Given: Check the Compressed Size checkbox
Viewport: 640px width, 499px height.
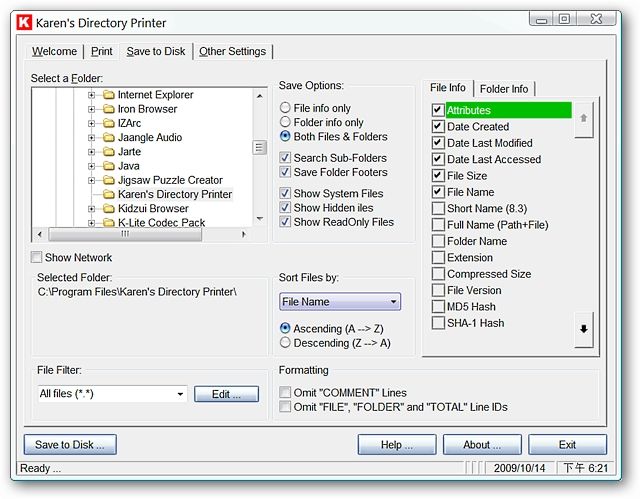Looking at the screenshot, I should [438, 273].
